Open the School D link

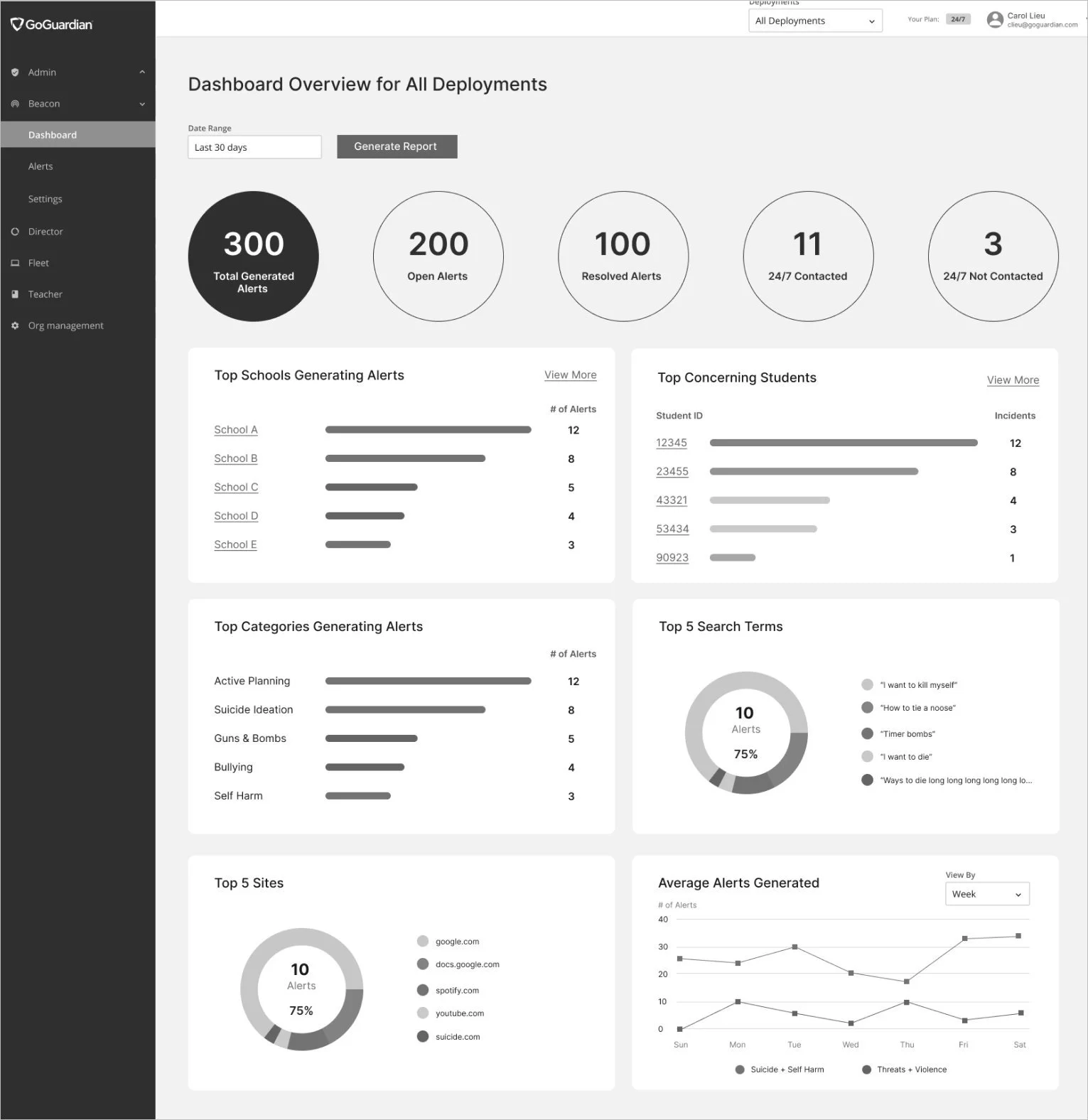[236, 516]
